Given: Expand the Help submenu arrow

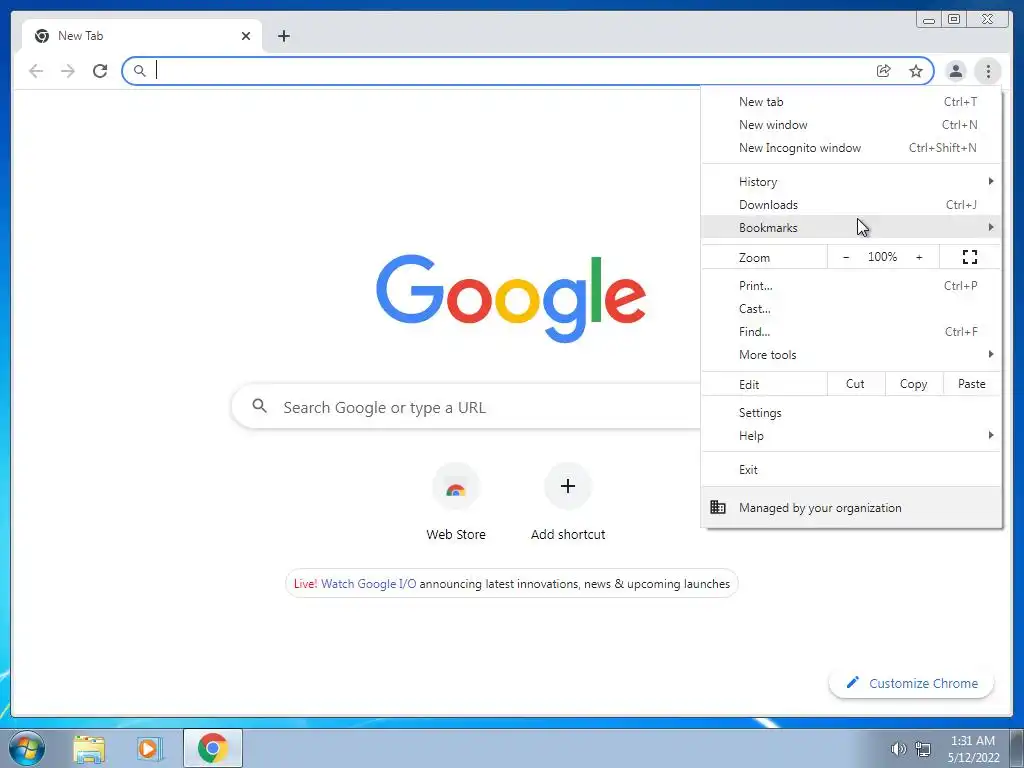Looking at the screenshot, I should click(991, 435).
